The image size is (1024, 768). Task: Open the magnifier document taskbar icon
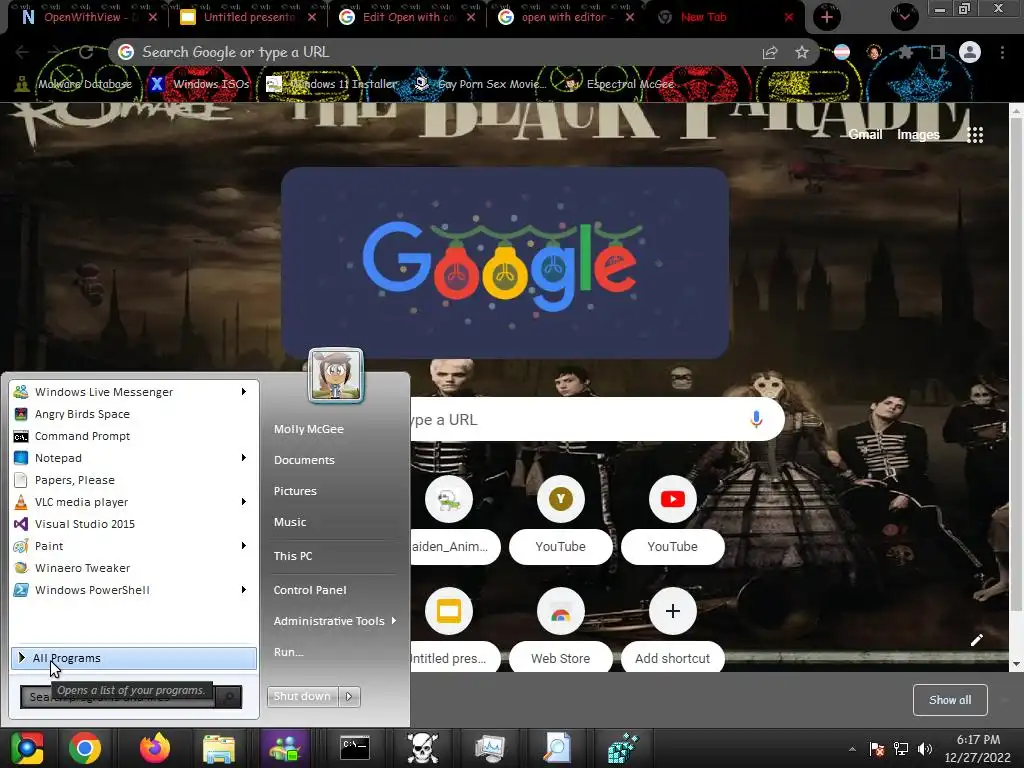tap(558, 748)
